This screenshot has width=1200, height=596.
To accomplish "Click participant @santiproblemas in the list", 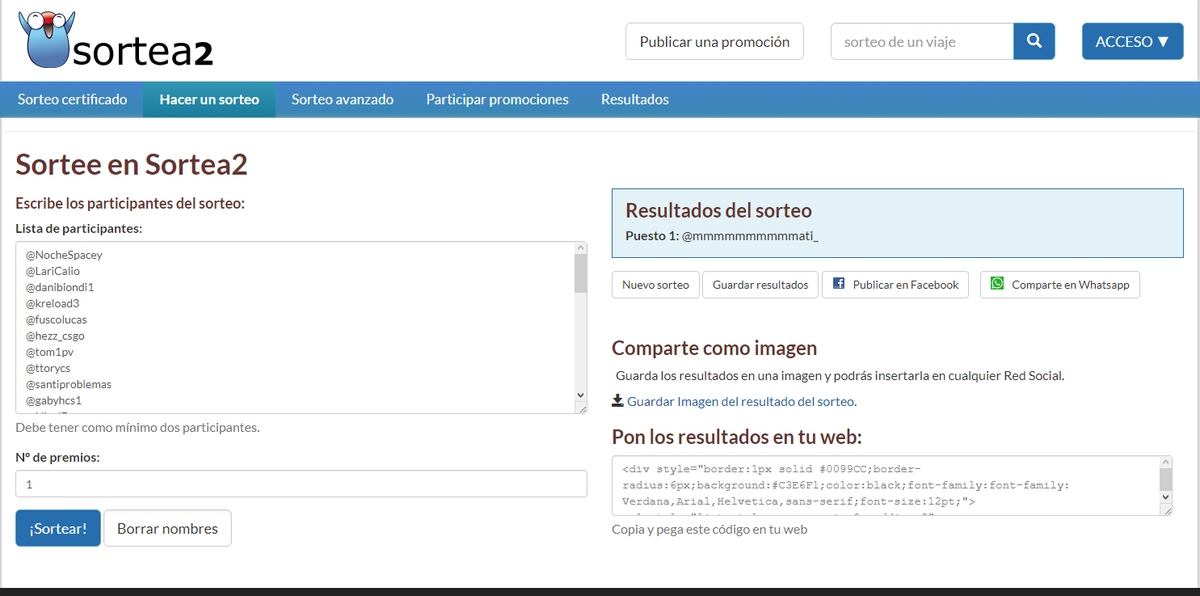I will (68, 384).
